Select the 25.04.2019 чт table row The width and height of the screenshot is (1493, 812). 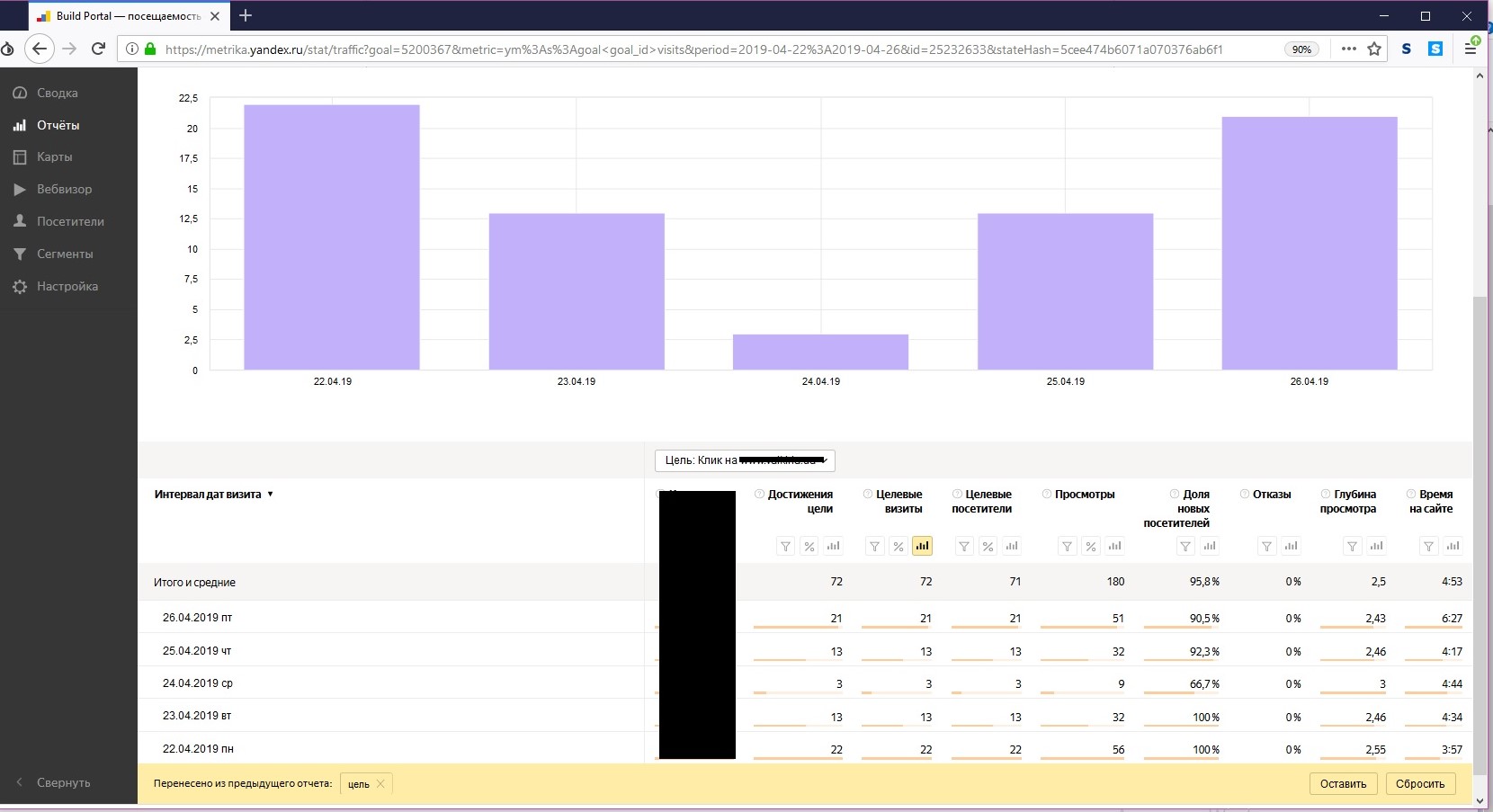pyautogui.click(x=805, y=650)
